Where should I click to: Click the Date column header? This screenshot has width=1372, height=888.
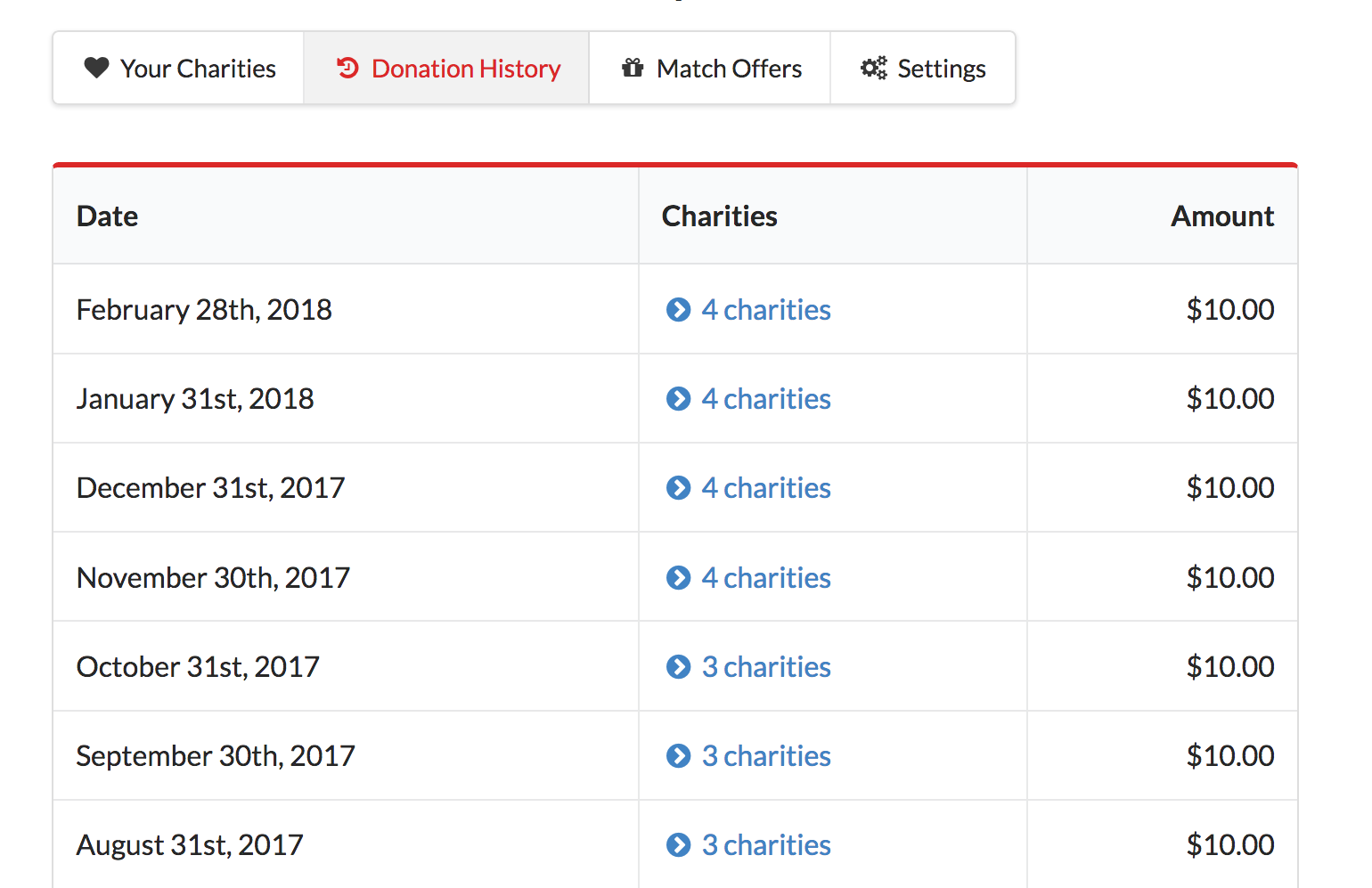coord(107,216)
